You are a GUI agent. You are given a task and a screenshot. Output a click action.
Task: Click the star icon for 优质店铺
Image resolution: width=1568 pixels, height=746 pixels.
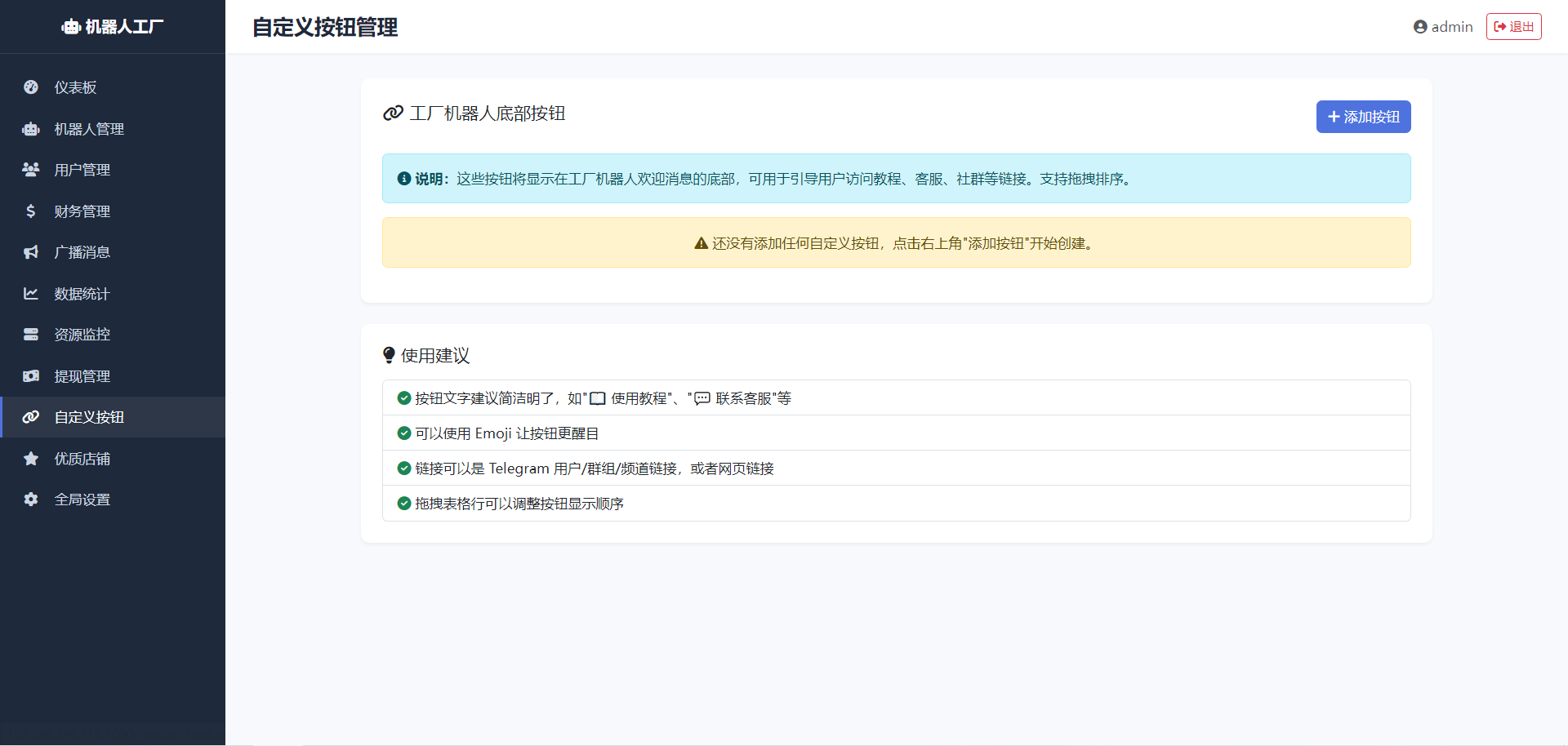coord(31,459)
